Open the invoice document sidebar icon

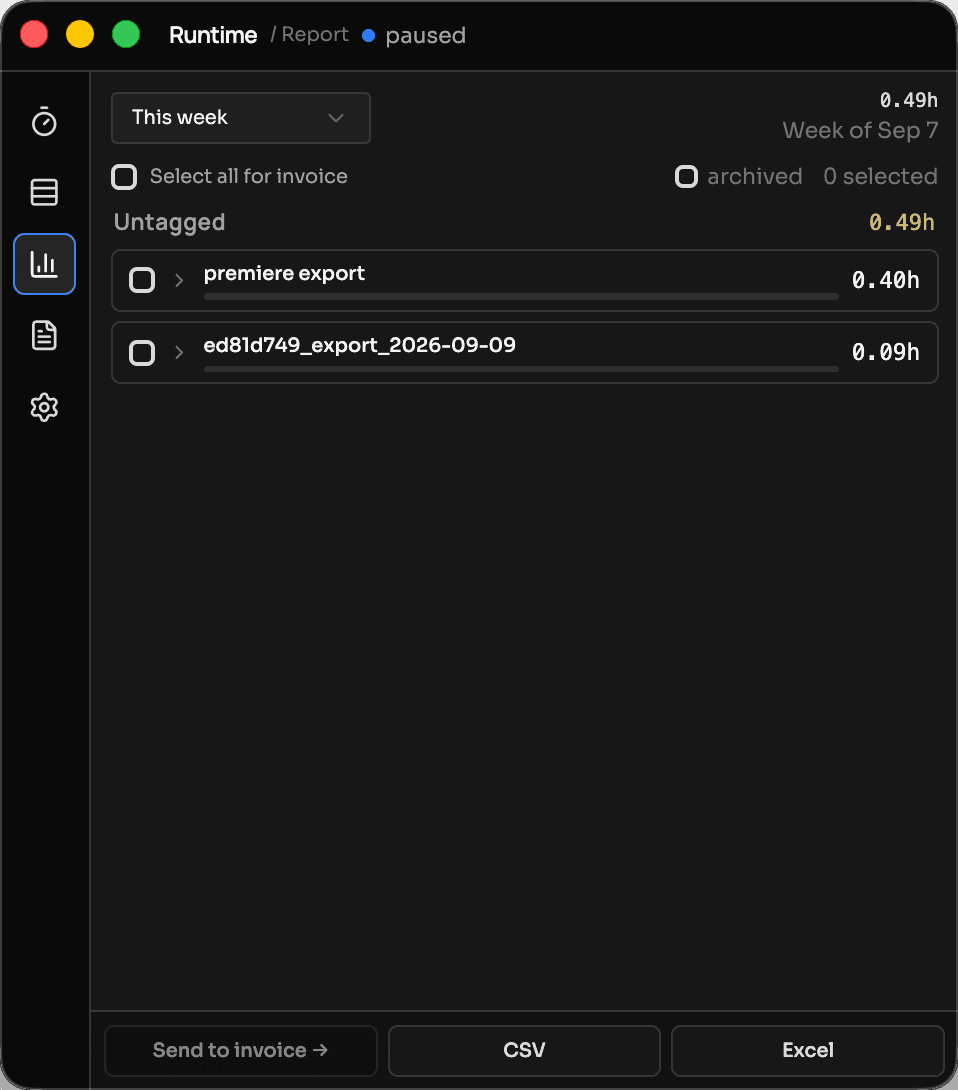pyautogui.click(x=44, y=336)
